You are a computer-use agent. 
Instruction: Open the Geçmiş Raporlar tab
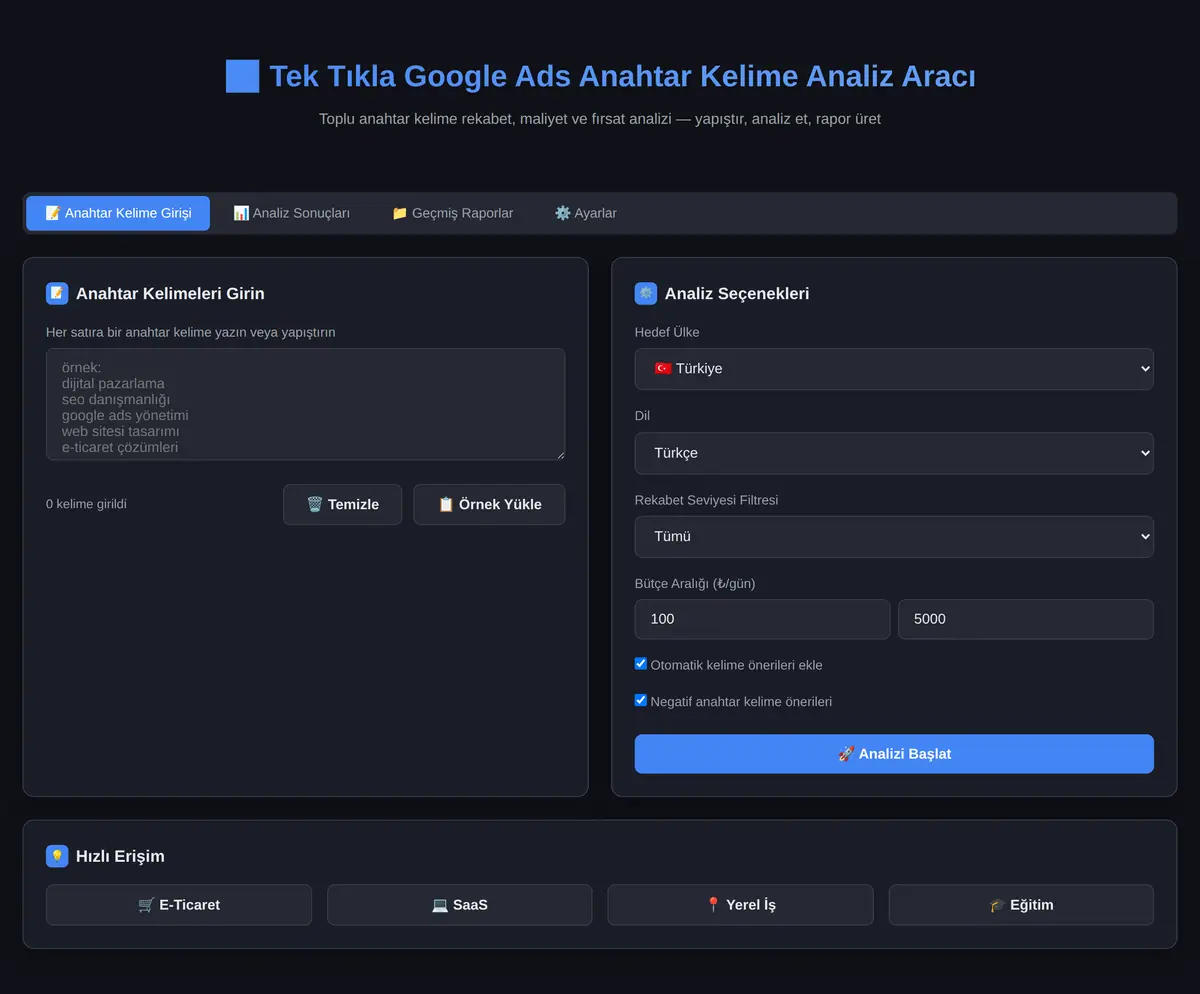452,213
